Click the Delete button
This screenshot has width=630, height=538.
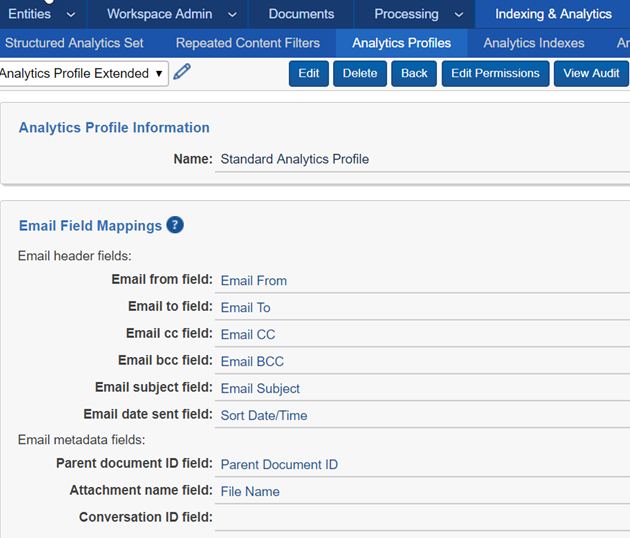click(x=360, y=74)
